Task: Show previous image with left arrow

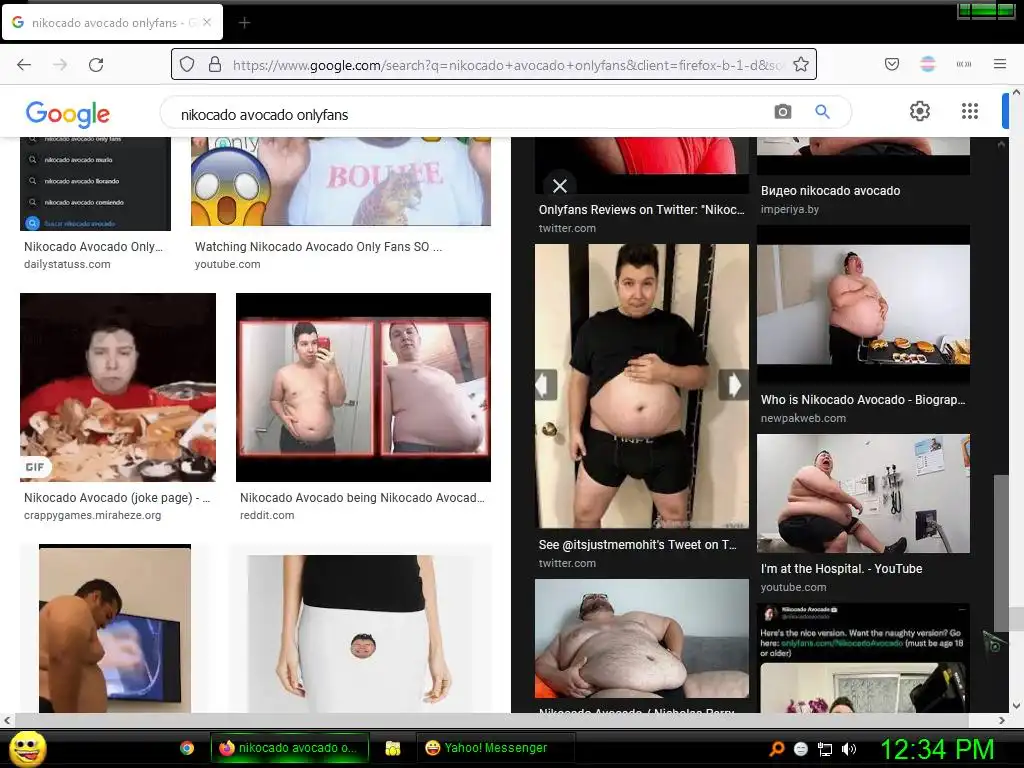Action: (546, 385)
